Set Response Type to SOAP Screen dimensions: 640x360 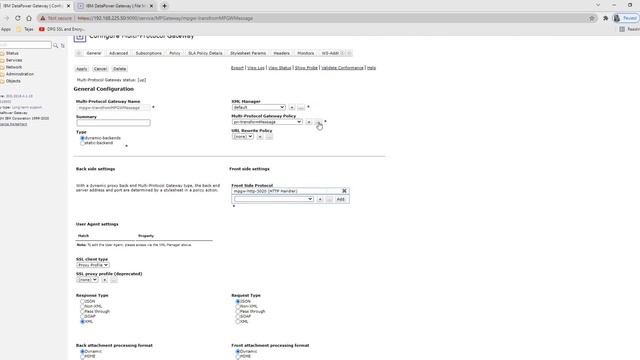click(x=82, y=316)
